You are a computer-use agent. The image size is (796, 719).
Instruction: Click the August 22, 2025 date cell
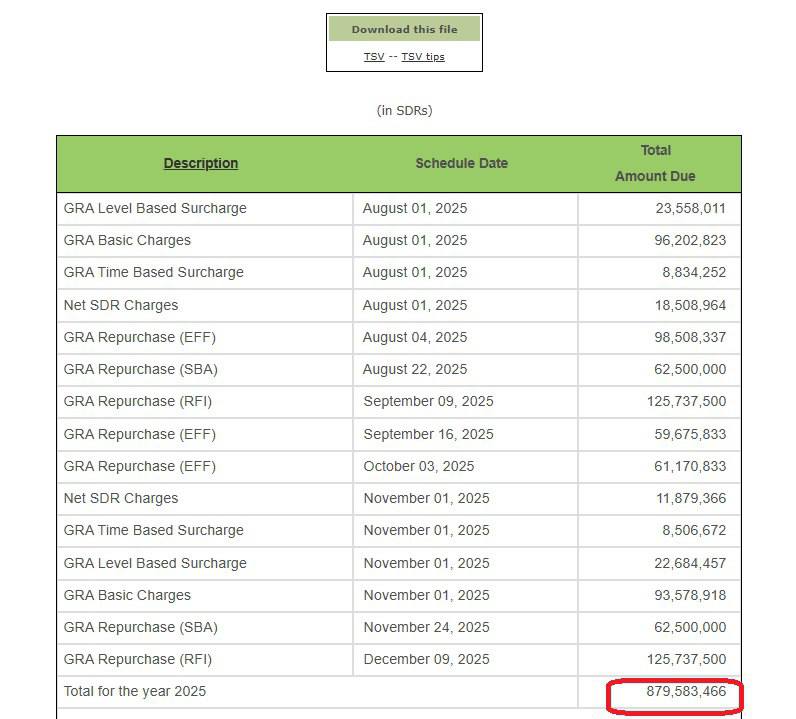click(x=415, y=369)
